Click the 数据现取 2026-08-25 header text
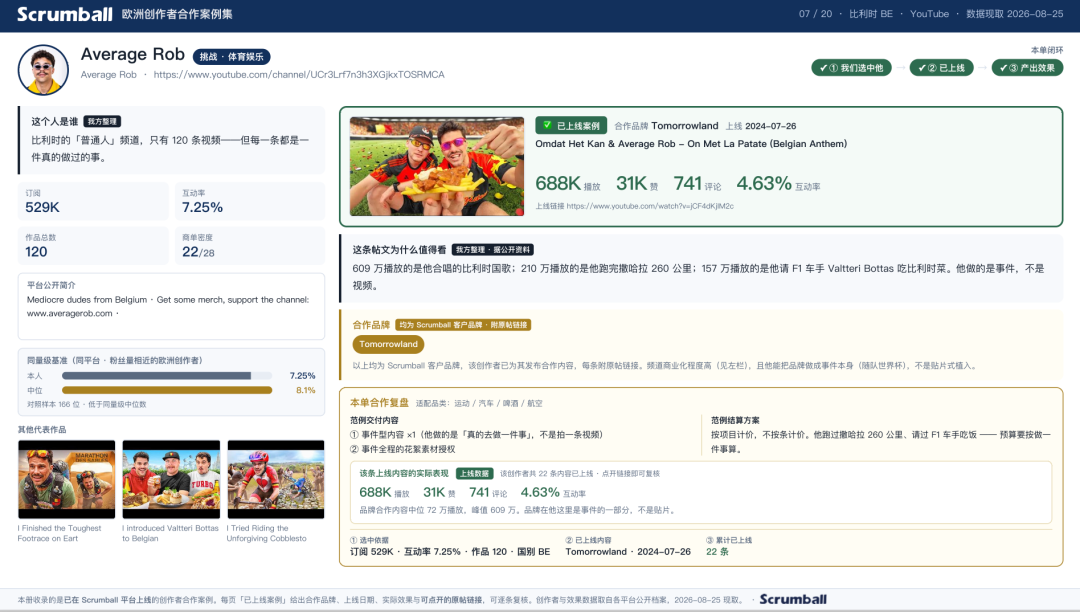 [1014, 14]
